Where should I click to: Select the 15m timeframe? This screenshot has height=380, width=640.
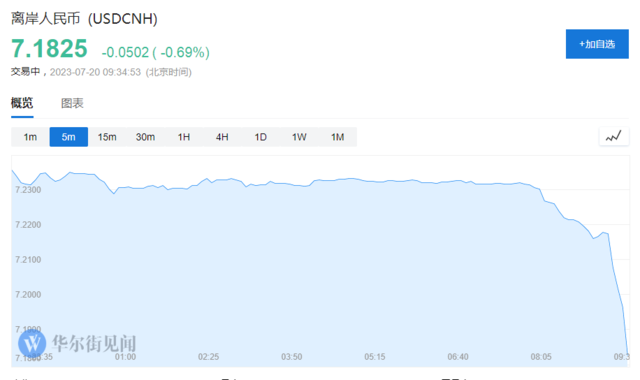[107, 137]
